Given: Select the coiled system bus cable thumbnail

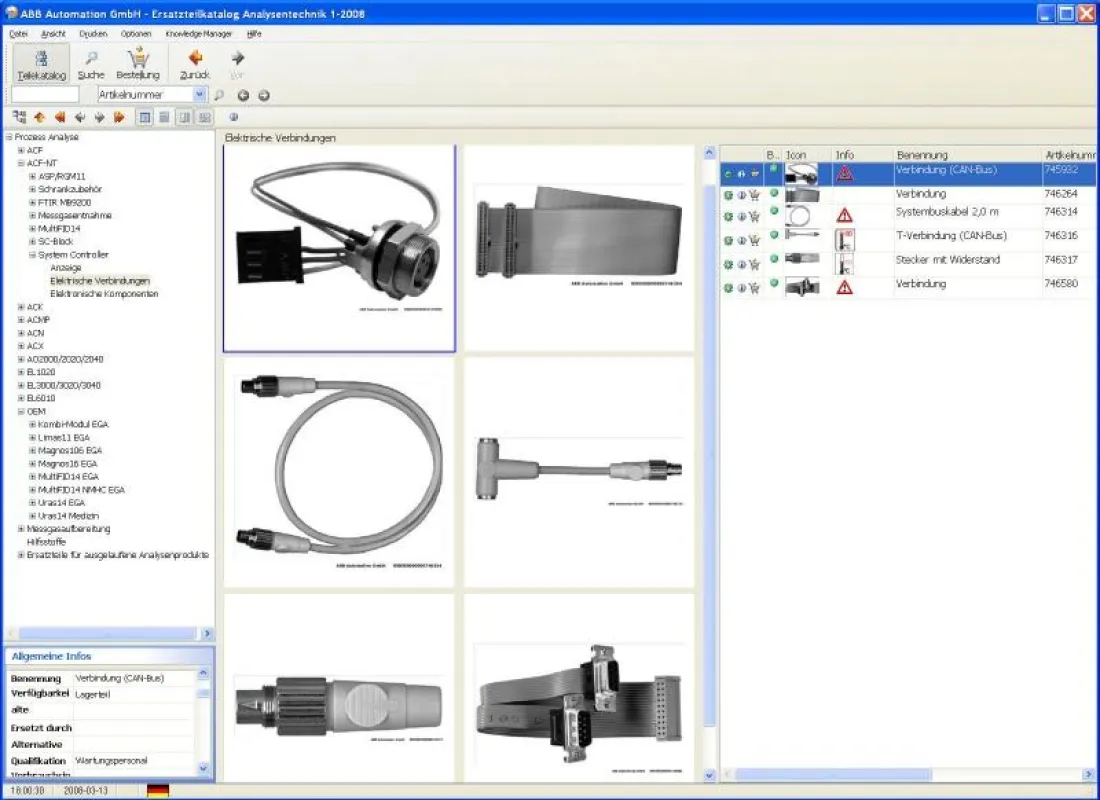Looking at the screenshot, I should (339, 472).
